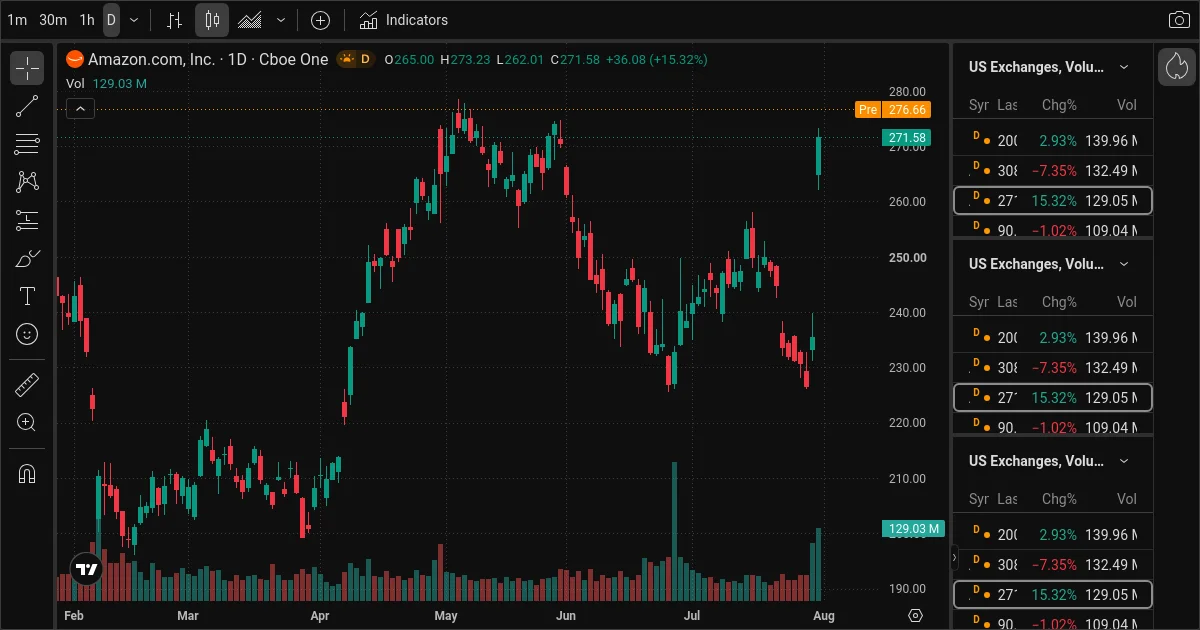The width and height of the screenshot is (1200, 630).
Task: Open chart settings gear on price axis
Action: (915, 615)
